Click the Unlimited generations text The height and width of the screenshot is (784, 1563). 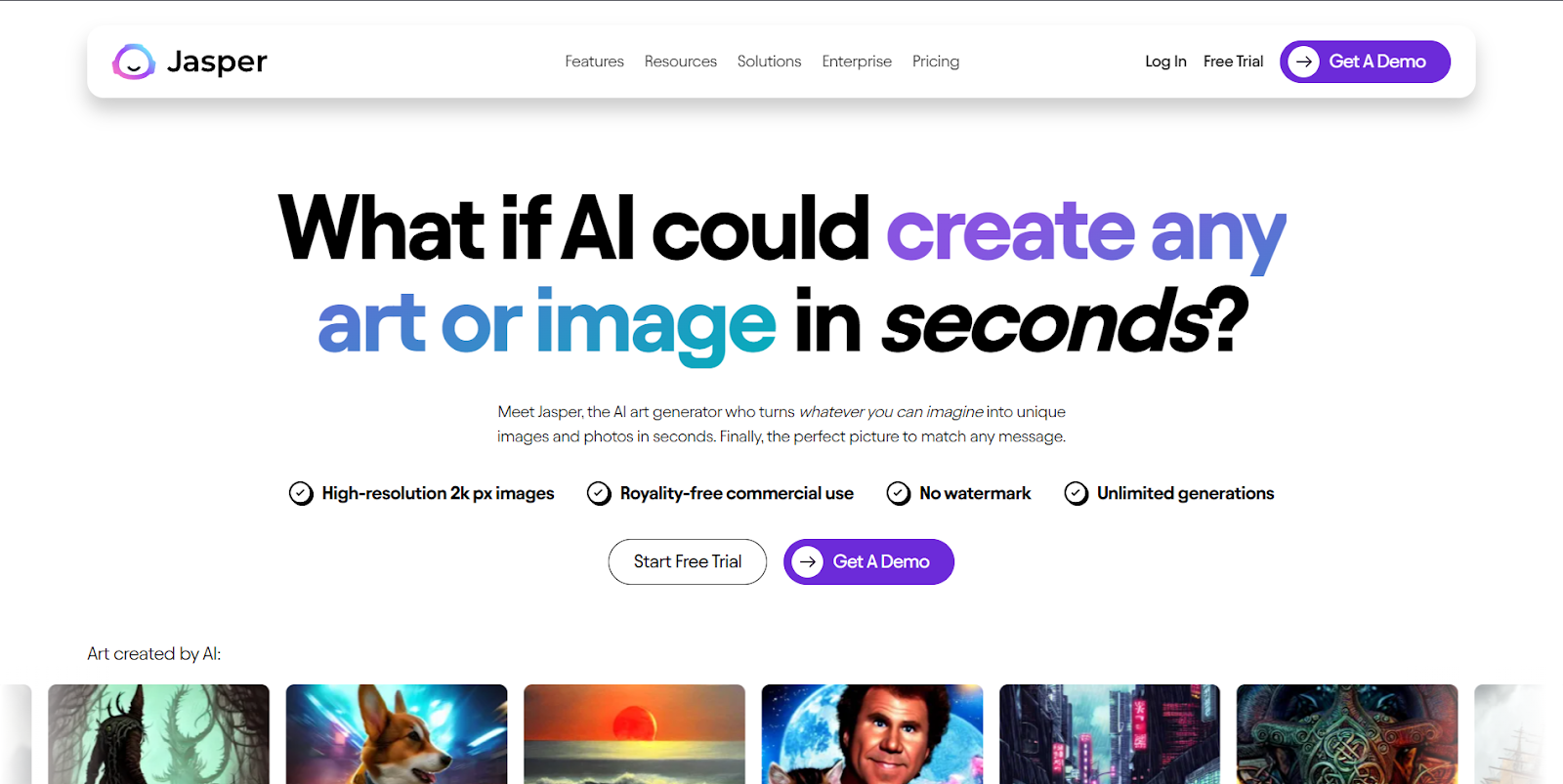pyautogui.click(x=1185, y=493)
